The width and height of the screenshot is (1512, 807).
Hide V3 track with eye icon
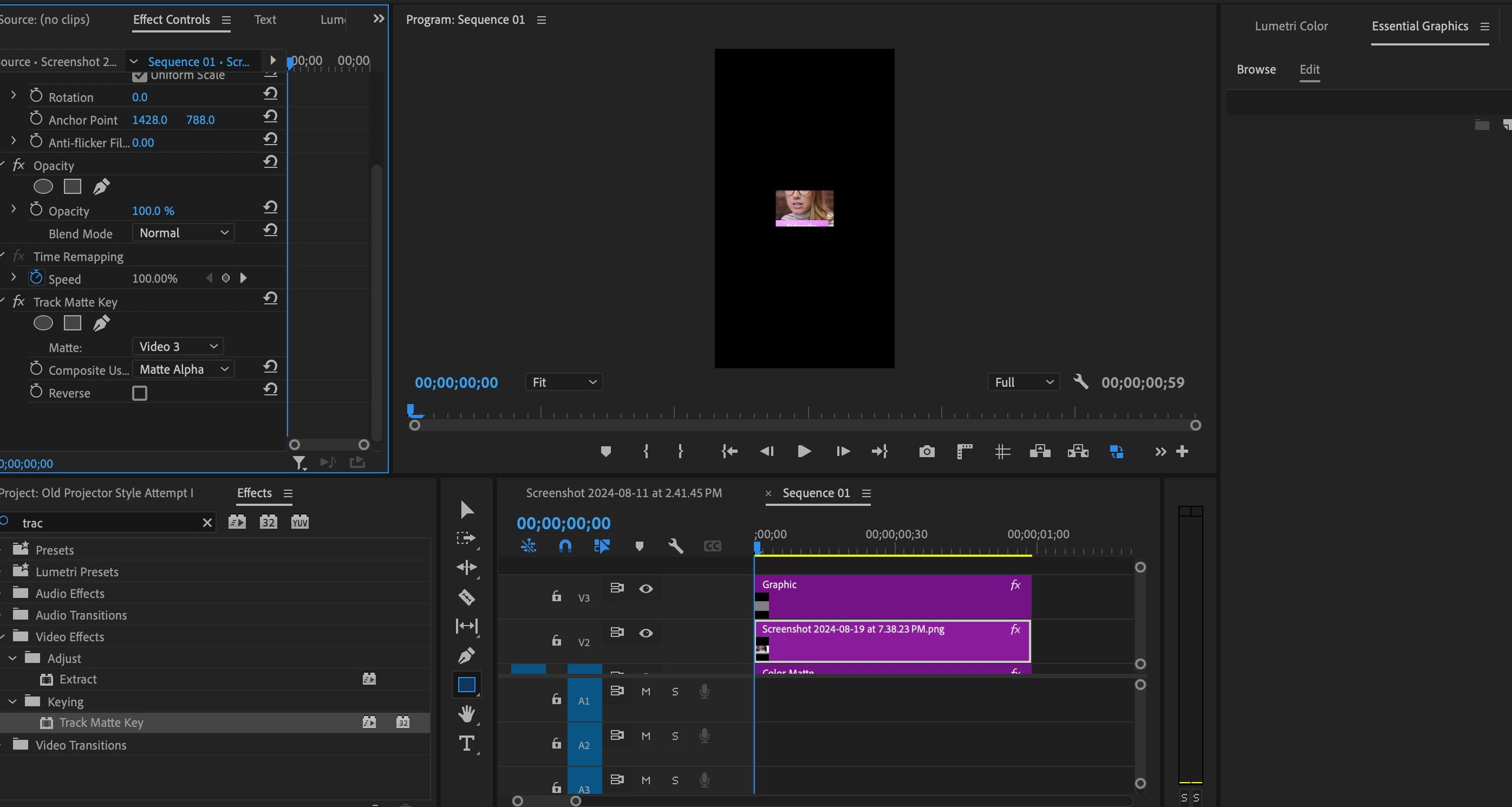(646, 589)
